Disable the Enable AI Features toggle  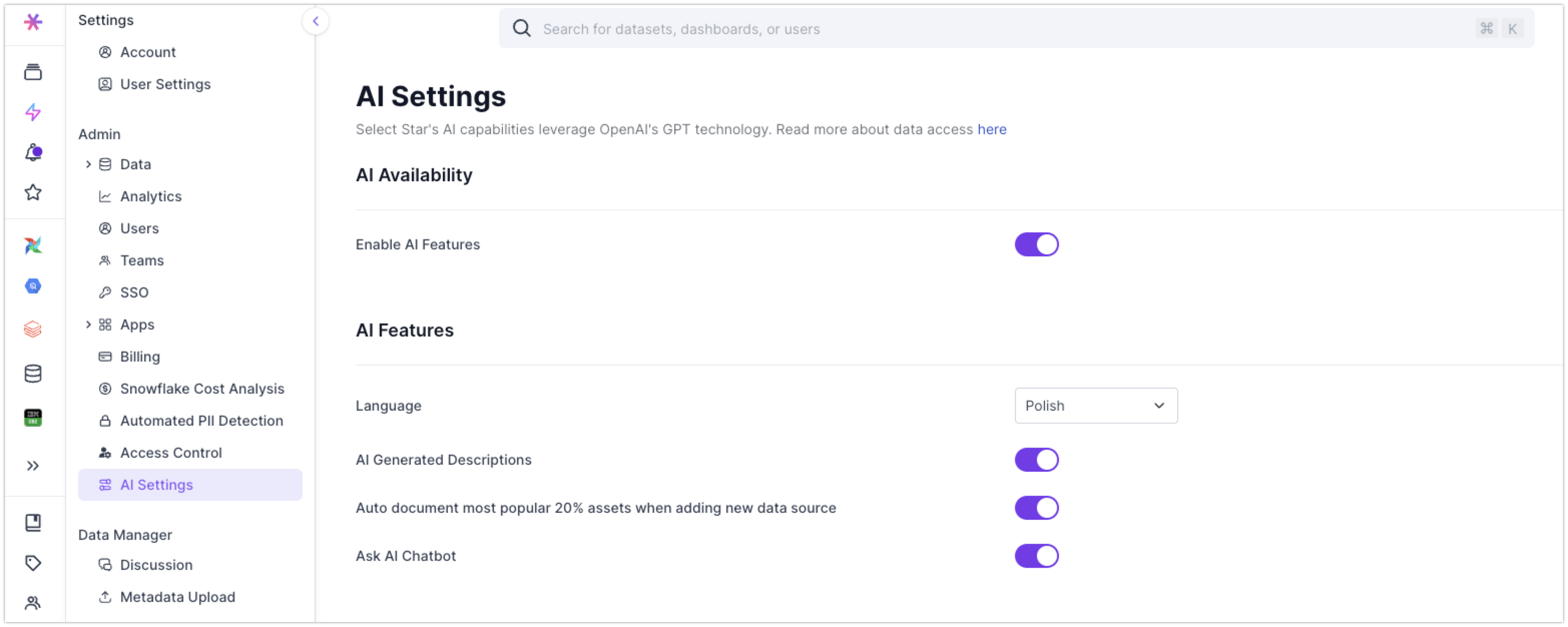click(x=1036, y=244)
